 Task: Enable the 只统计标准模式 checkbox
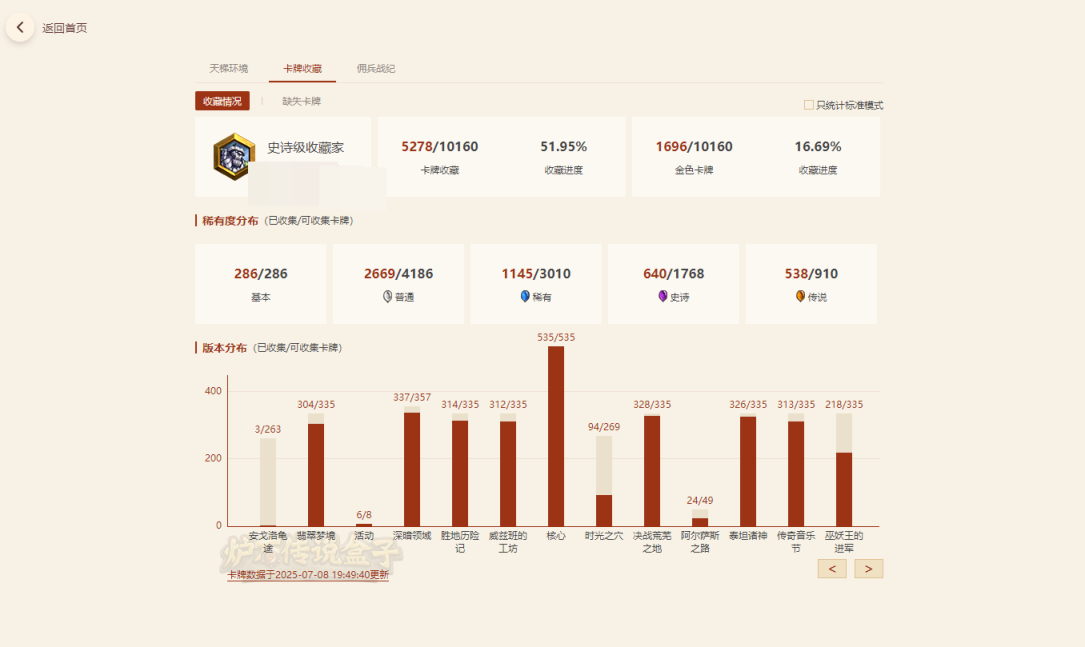point(809,105)
